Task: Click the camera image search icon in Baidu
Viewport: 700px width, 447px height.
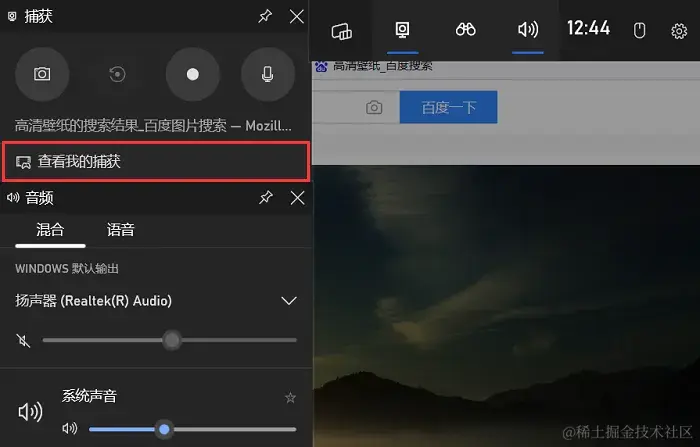Action: pos(374,108)
